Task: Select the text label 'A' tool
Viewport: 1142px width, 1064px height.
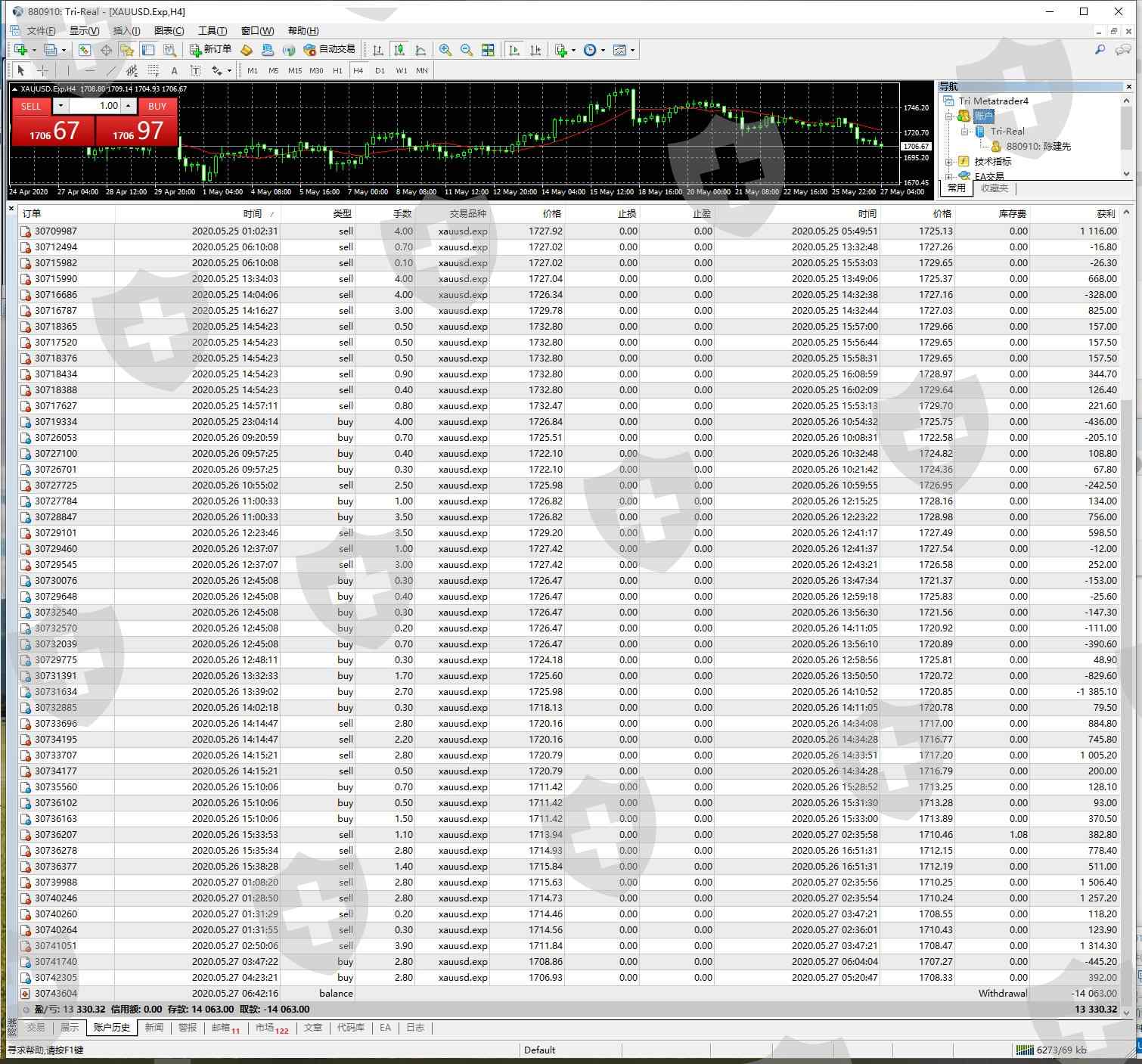Action: point(174,70)
